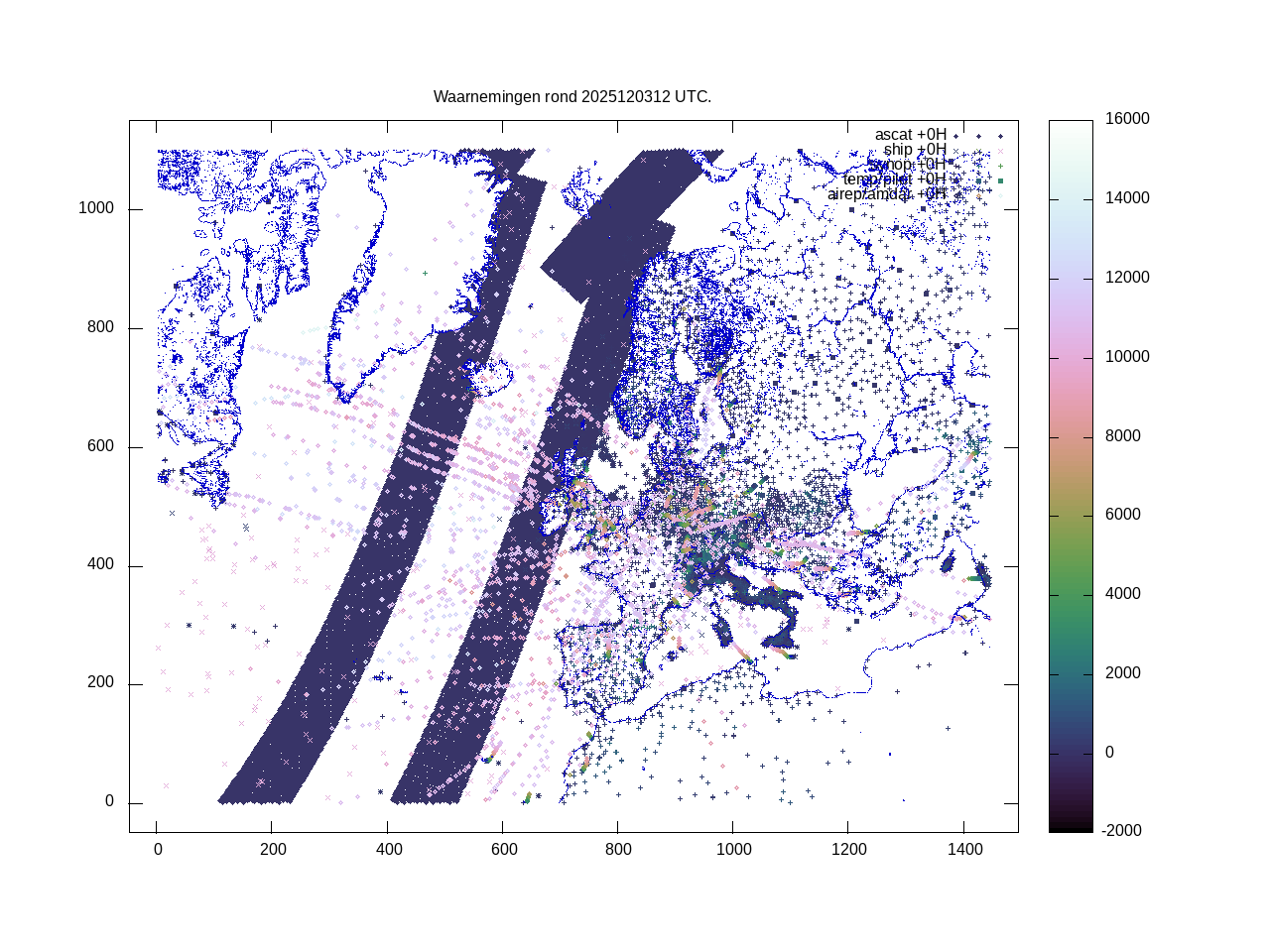Click the pink ship cross marker in legend
Image resolution: width=1270 pixels, height=952 pixels.
pyautogui.click(x=1000, y=151)
